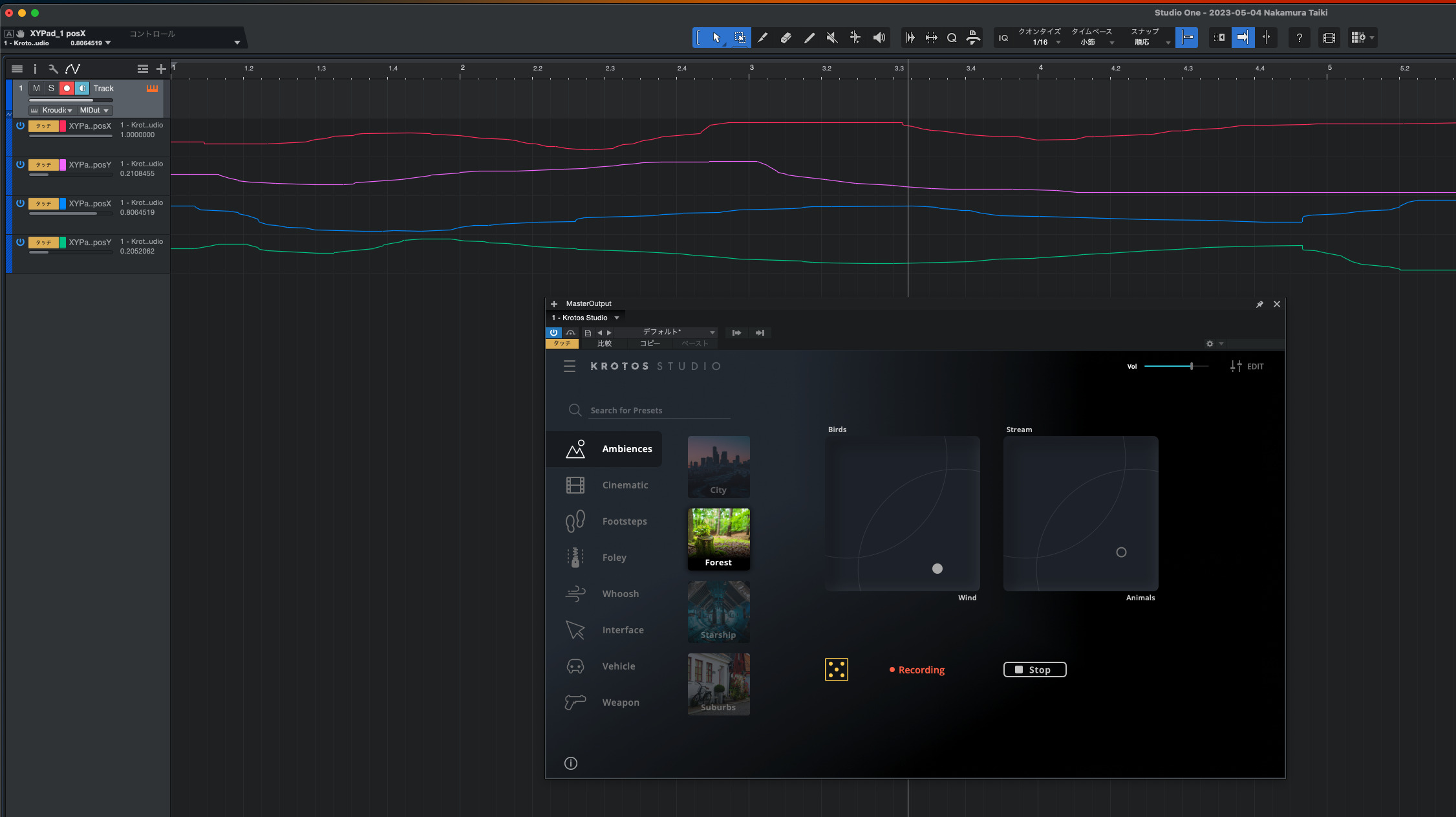Select the Bend tool
The image size is (1456, 817).
tap(855, 38)
